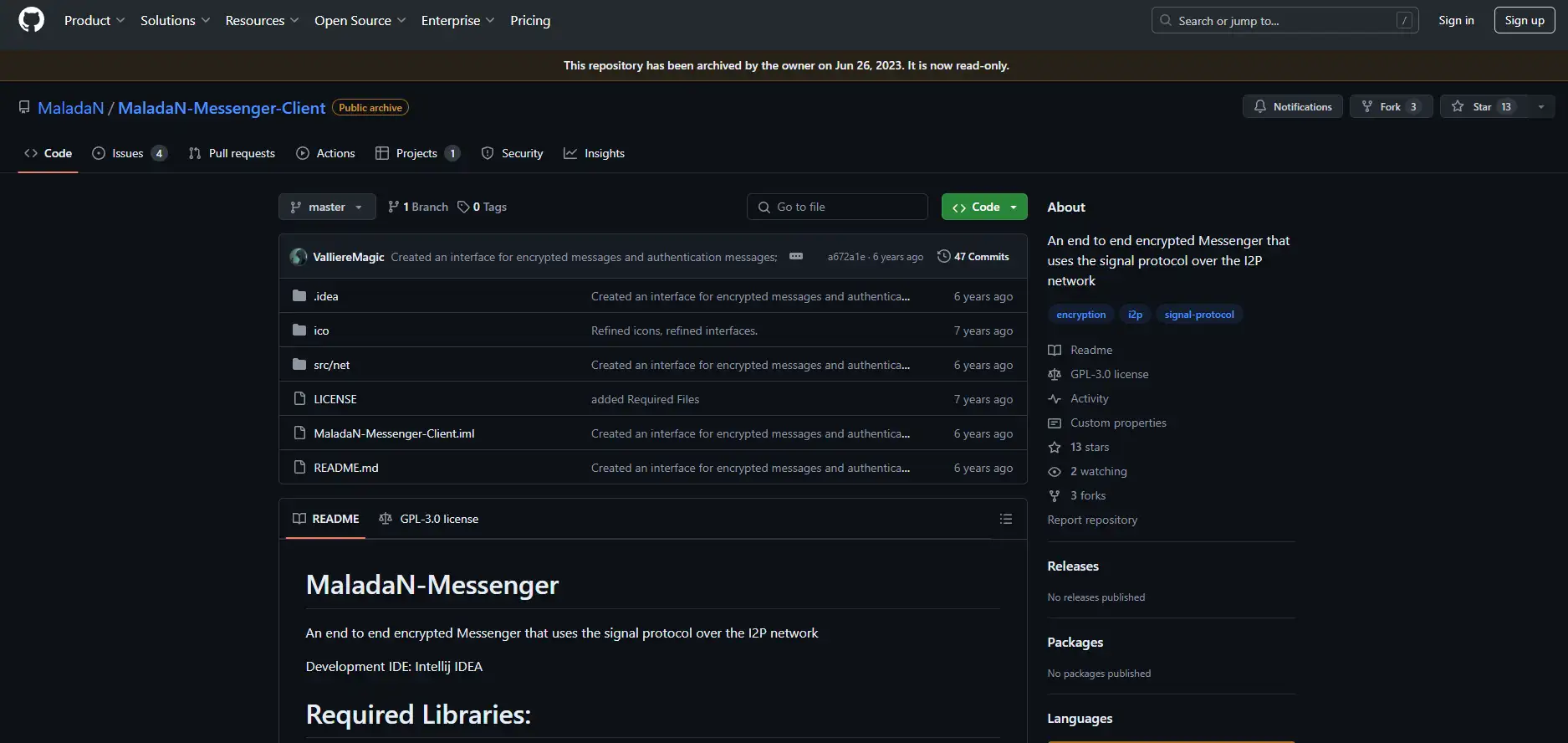Expand the Resources menu
The image size is (1568, 743).
pos(262,20)
